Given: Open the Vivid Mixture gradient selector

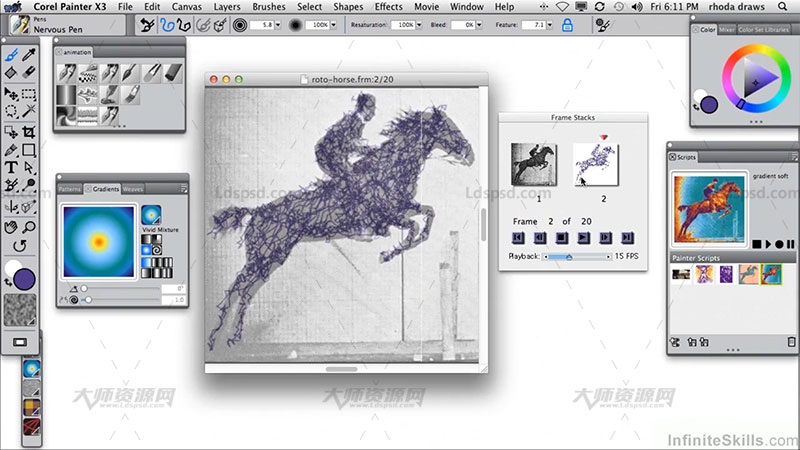Looking at the screenshot, I should [151, 215].
